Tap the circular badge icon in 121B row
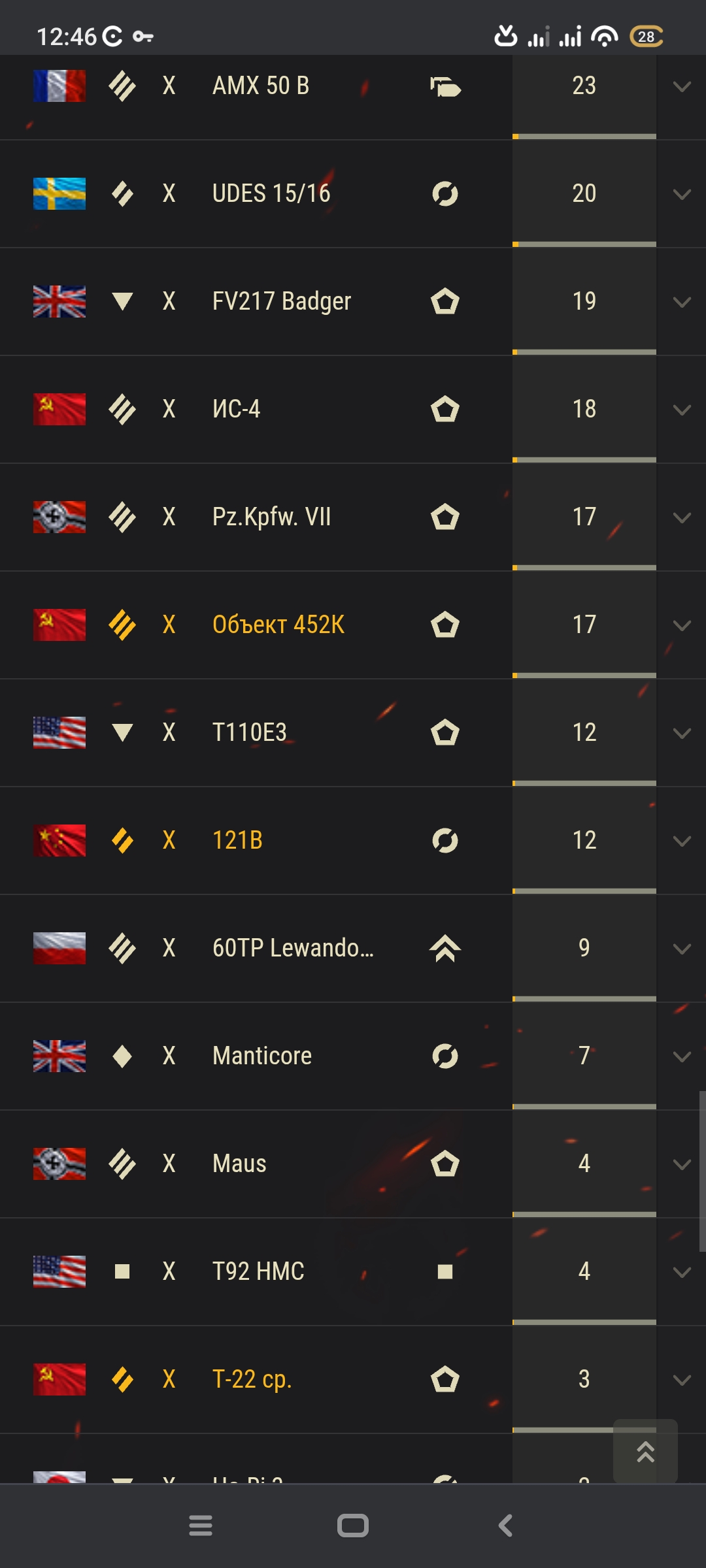 click(x=445, y=840)
